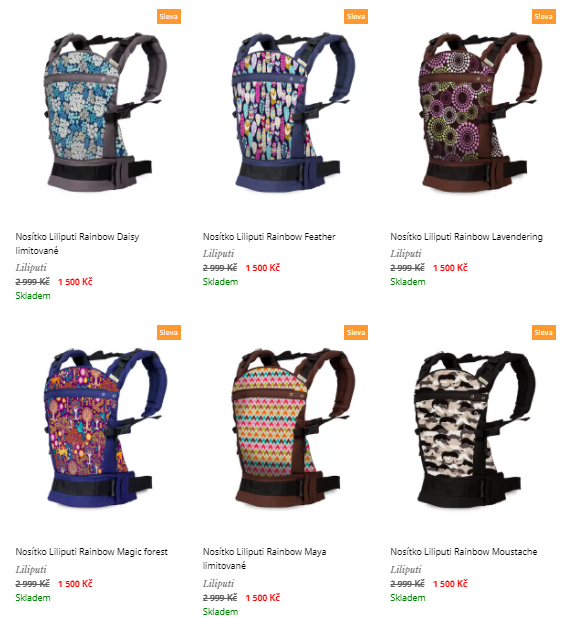Click Liliputi brand under Feather carrier
Viewport: 562px width, 618px height.
pos(218,253)
